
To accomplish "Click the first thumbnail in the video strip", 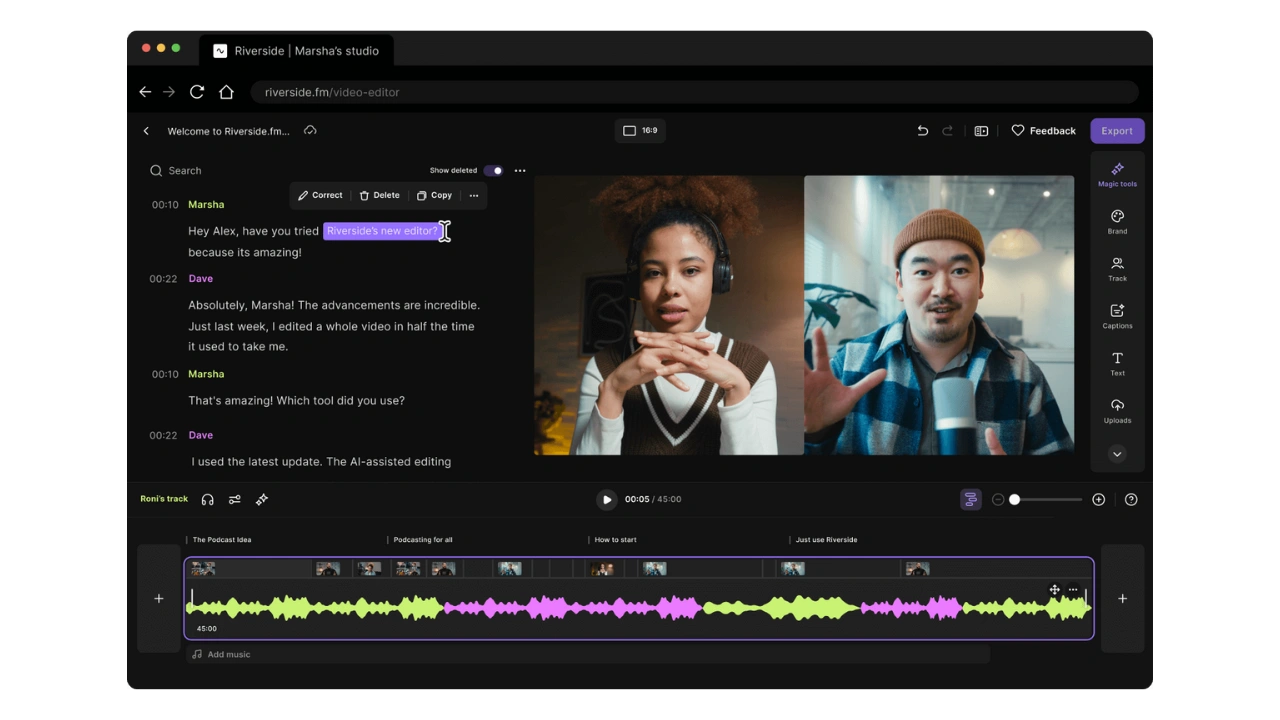I will 203,568.
